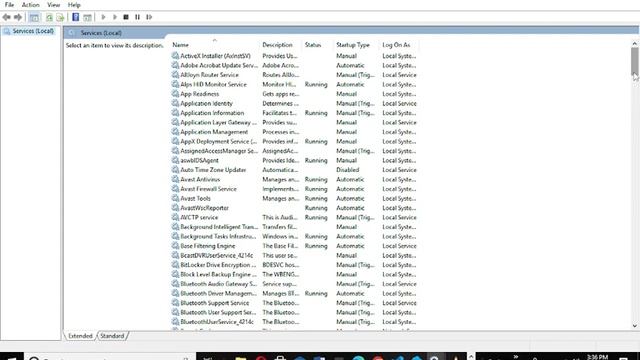Go forward with the Forward arrow
The width and height of the screenshot is (640, 360).
18,17
